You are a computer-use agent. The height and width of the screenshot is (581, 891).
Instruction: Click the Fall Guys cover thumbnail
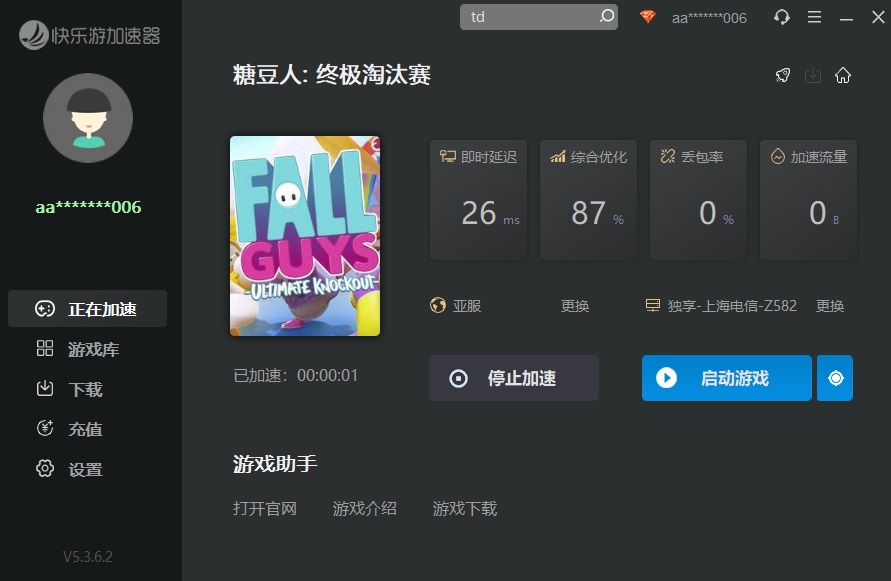305,236
